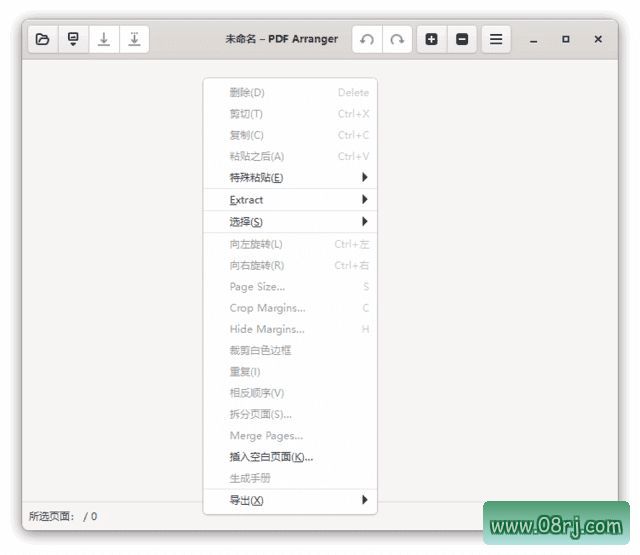The image size is (640, 555).
Task: Rotate right using the clockwise arrow icon
Action: [397, 39]
